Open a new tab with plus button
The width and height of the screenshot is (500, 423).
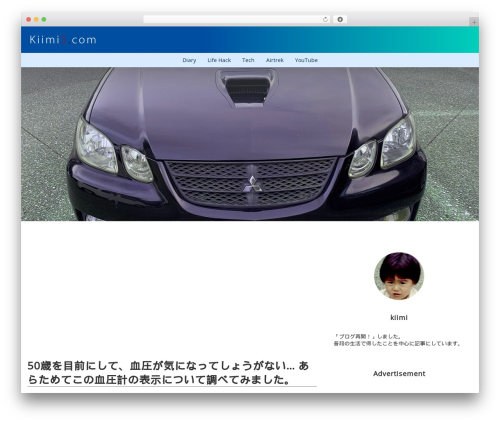[x=474, y=22]
